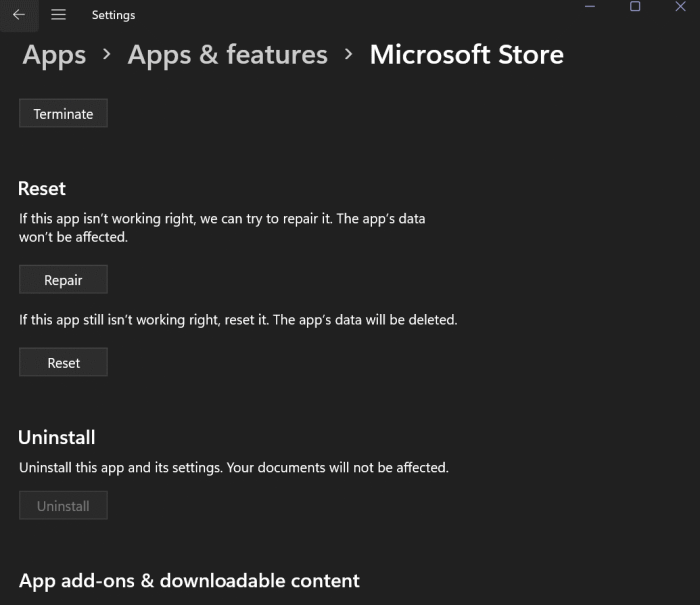Click the Uninstall section heading
The image size is (700, 605).
click(x=57, y=437)
